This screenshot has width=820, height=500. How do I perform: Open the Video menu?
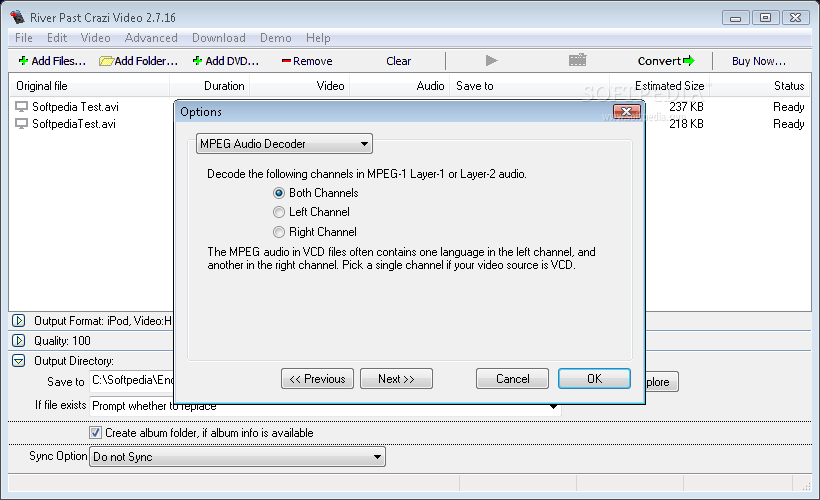(95, 38)
